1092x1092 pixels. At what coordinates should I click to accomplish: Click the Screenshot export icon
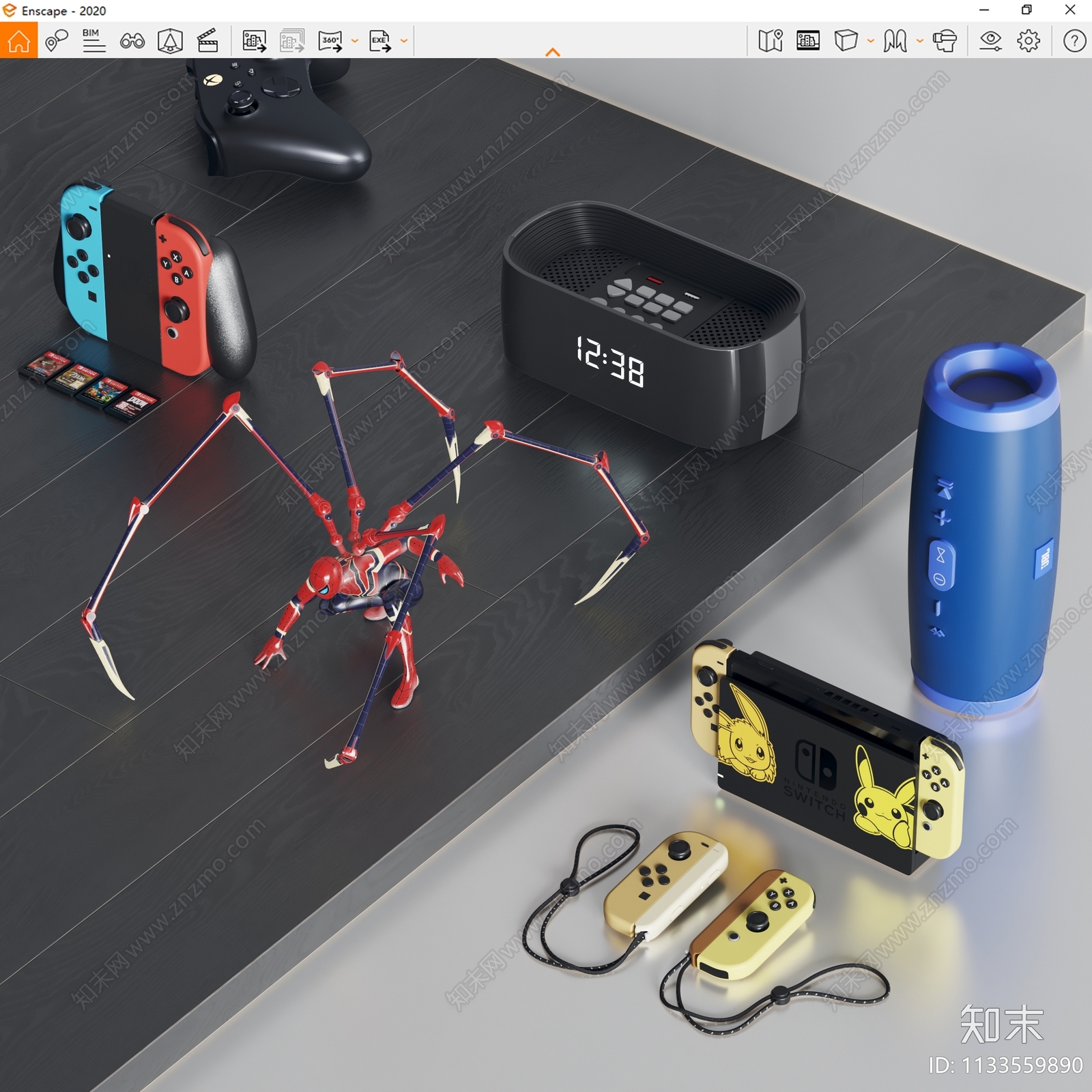255,41
